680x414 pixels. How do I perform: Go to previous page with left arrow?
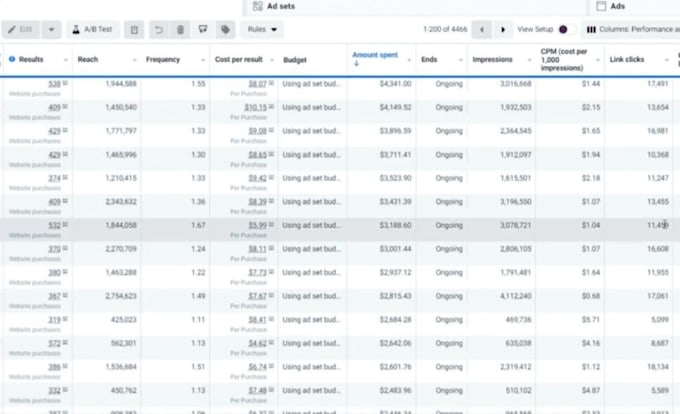click(481, 29)
